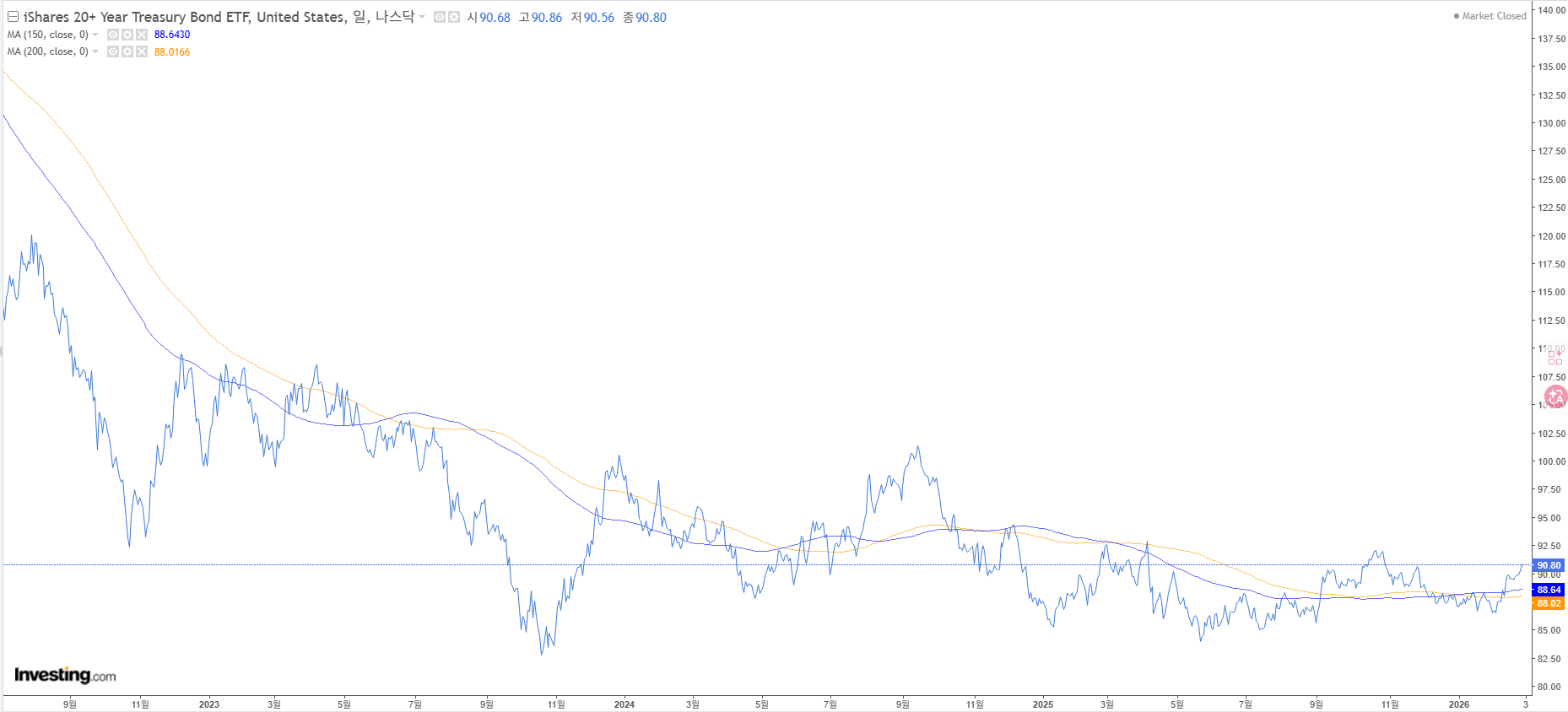Open settings gear for main price series
This screenshot has width=1568, height=712.
pyautogui.click(x=454, y=17)
